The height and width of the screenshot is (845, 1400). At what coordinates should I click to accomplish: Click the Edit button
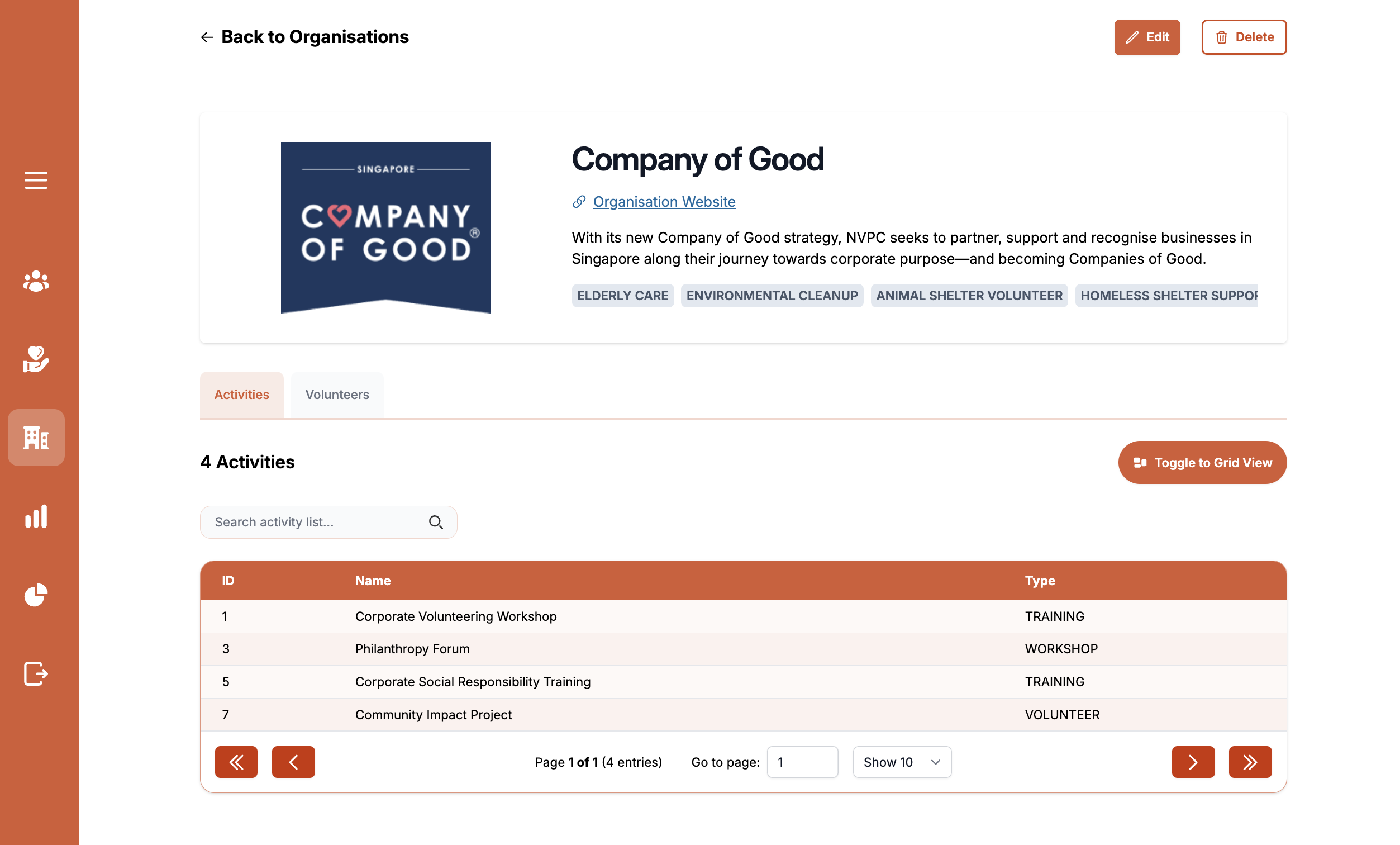(1146, 37)
